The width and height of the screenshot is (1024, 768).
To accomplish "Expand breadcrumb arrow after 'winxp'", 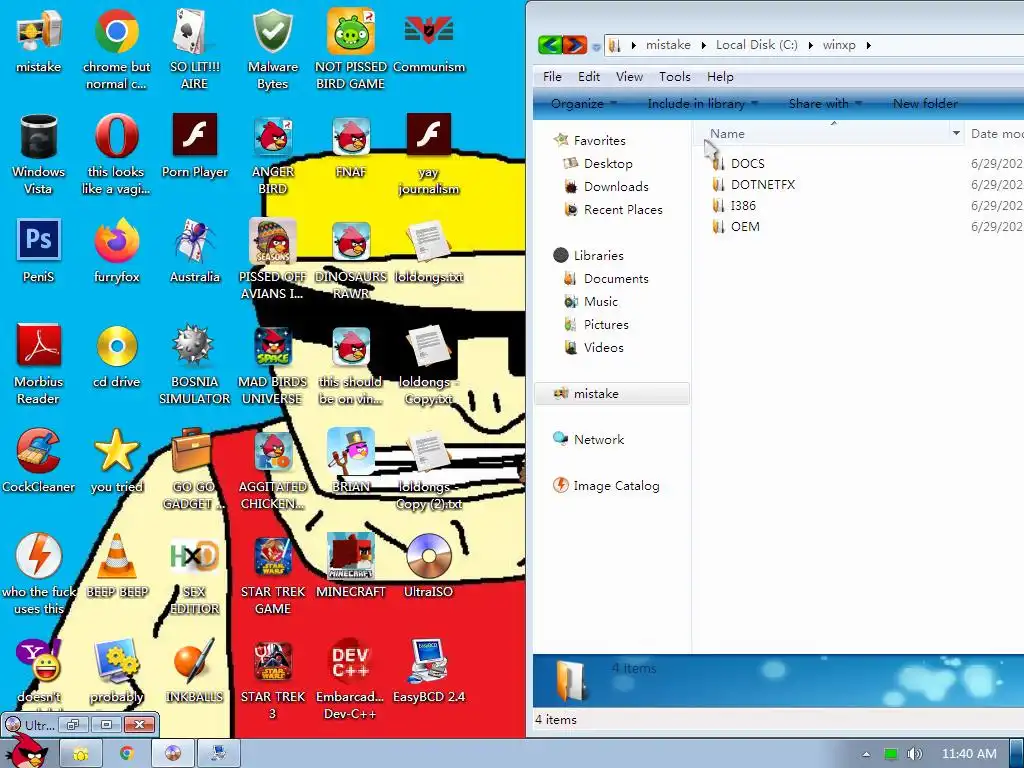I will [x=869, y=45].
